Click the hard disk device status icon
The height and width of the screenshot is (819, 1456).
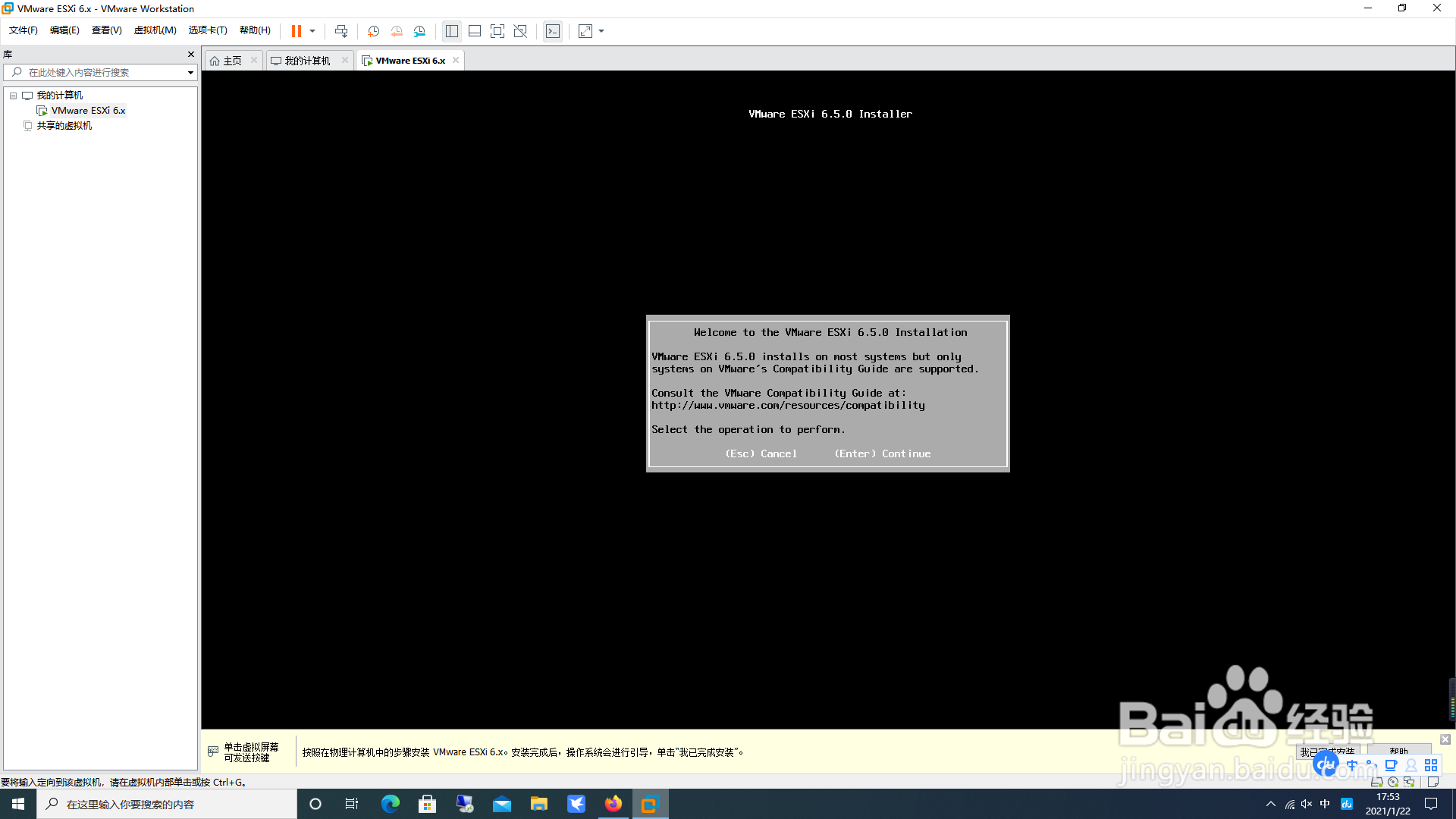1377,782
